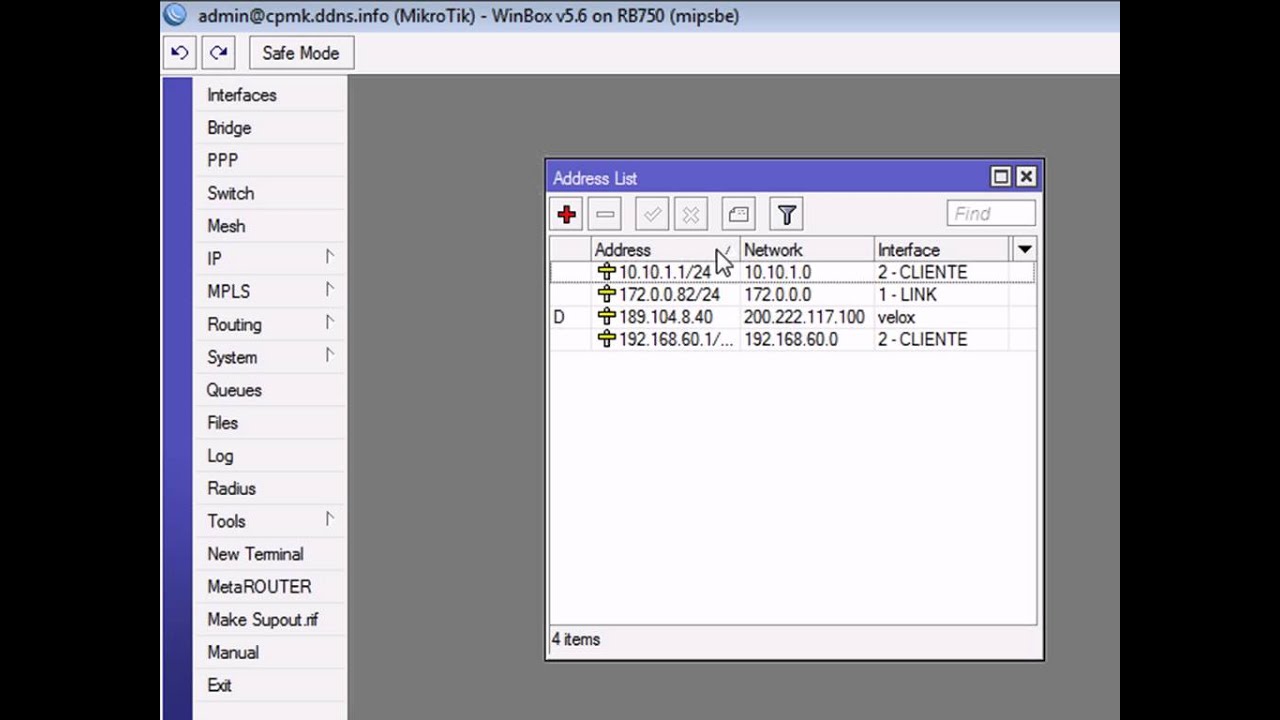Select the 10.10.1.1/24 address row

792,272
